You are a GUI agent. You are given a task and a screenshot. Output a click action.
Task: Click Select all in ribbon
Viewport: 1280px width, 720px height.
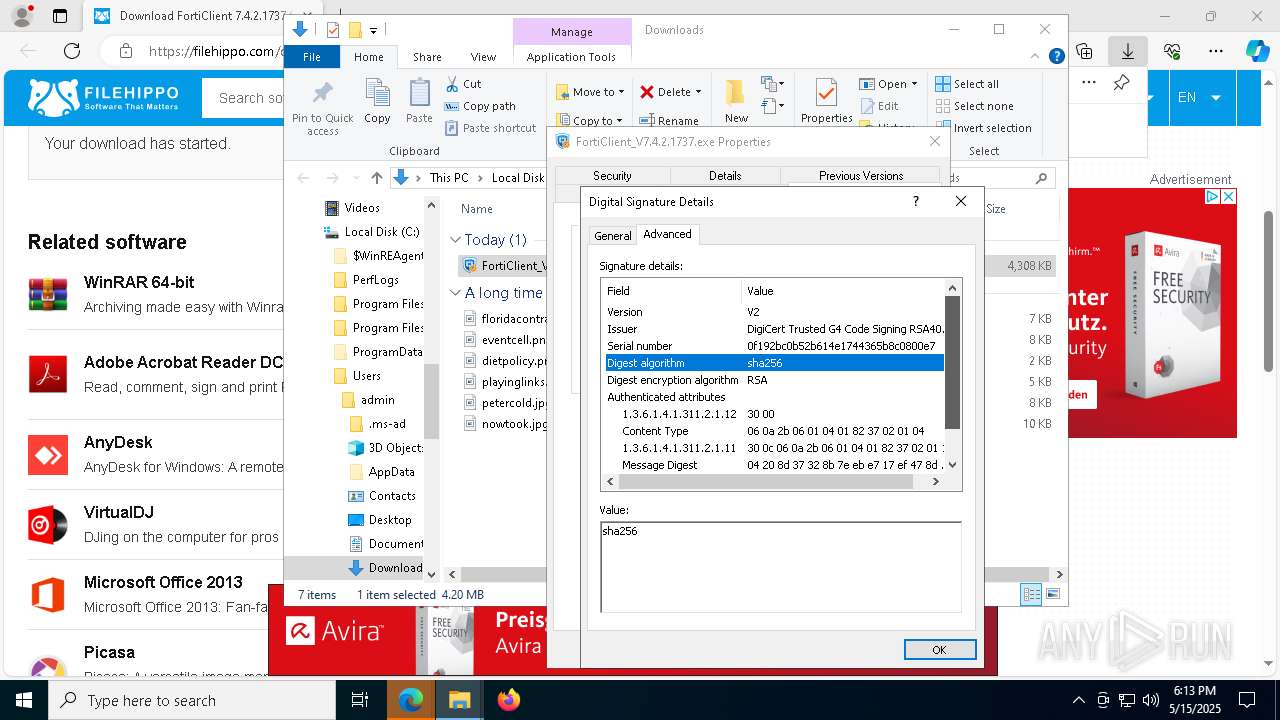click(x=967, y=84)
